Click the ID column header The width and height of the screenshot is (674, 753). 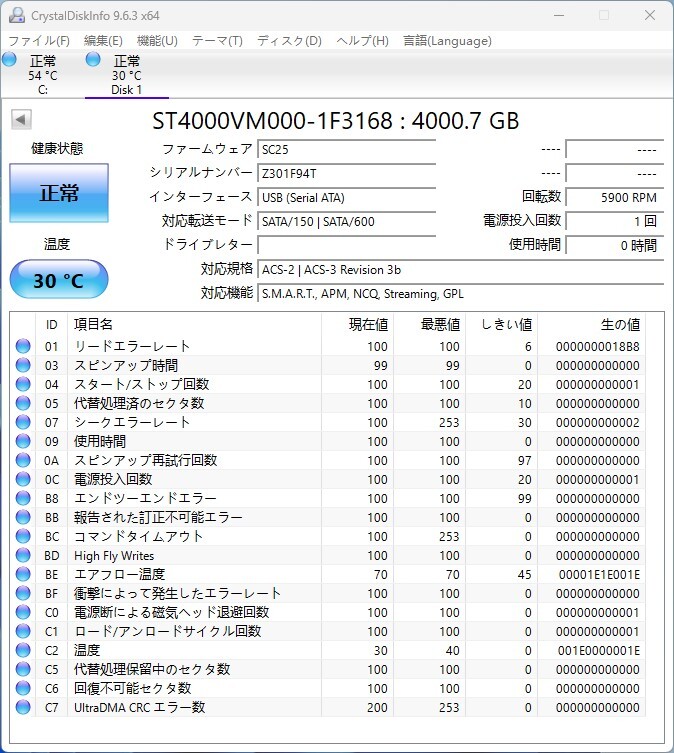[51, 325]
